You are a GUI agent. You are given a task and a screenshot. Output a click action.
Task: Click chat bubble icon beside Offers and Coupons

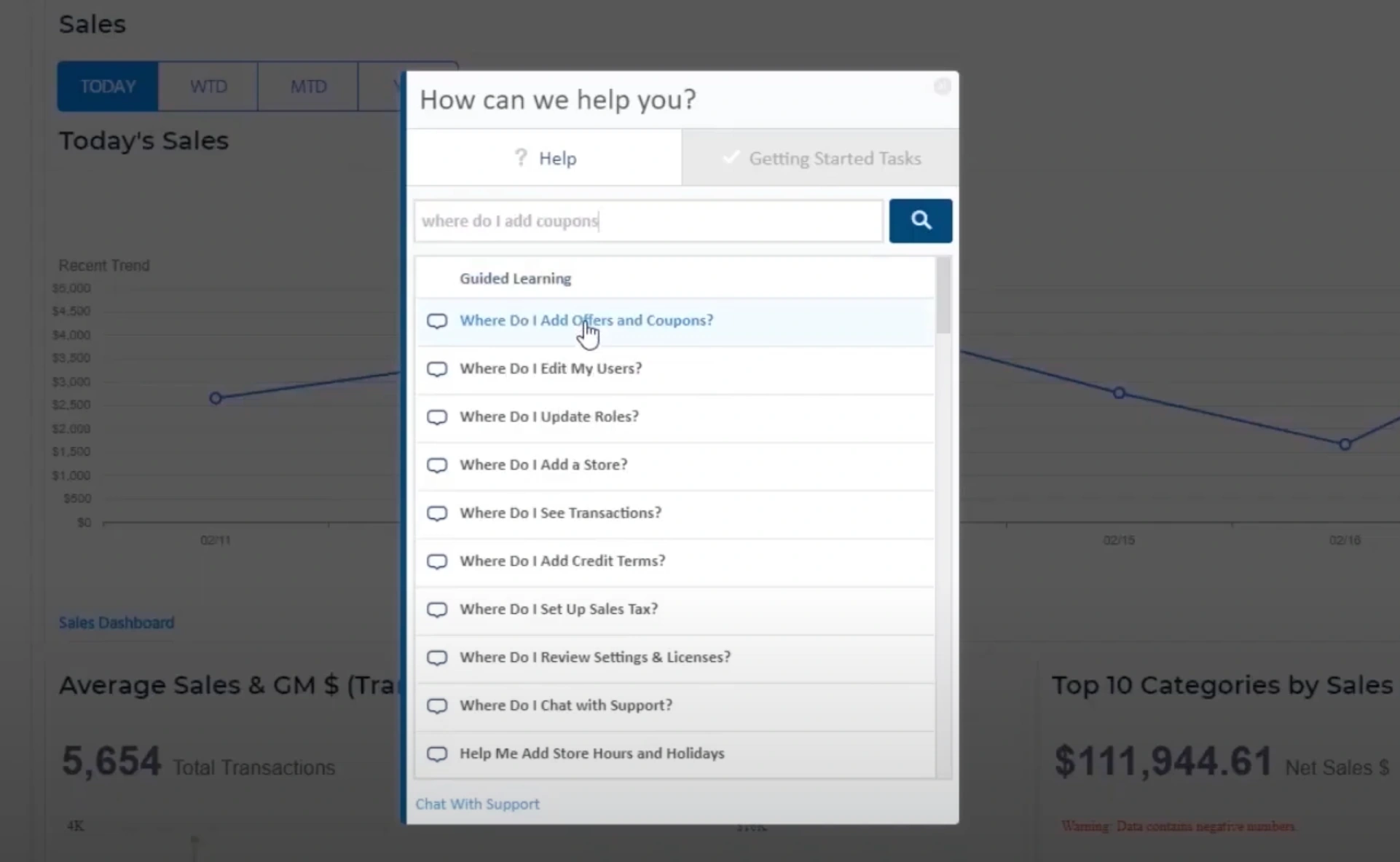[437, 321]
